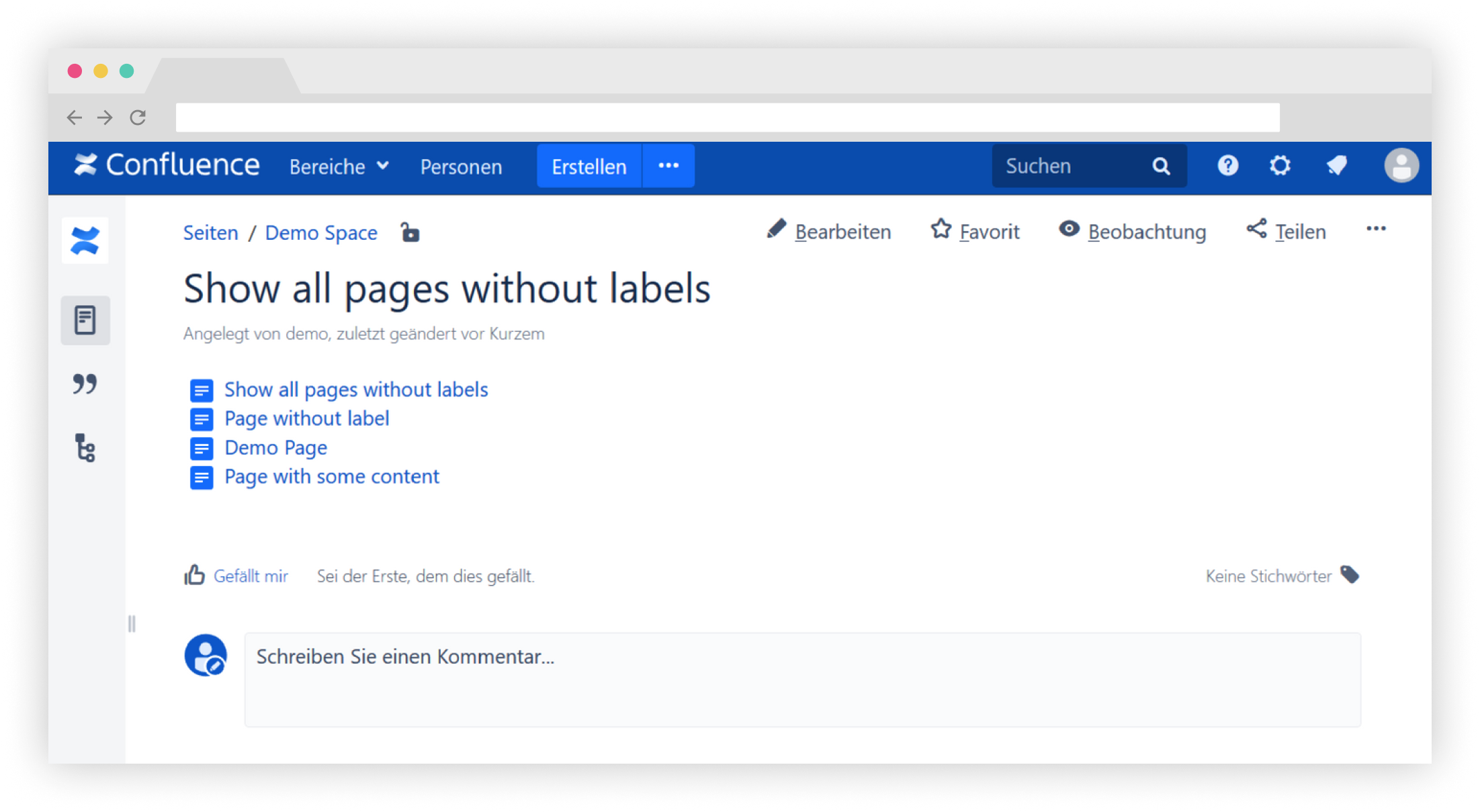Viewport: 1480px width, 812px height.
Task: Open 'Show all pages without labels' link
Action: (356, 390)
